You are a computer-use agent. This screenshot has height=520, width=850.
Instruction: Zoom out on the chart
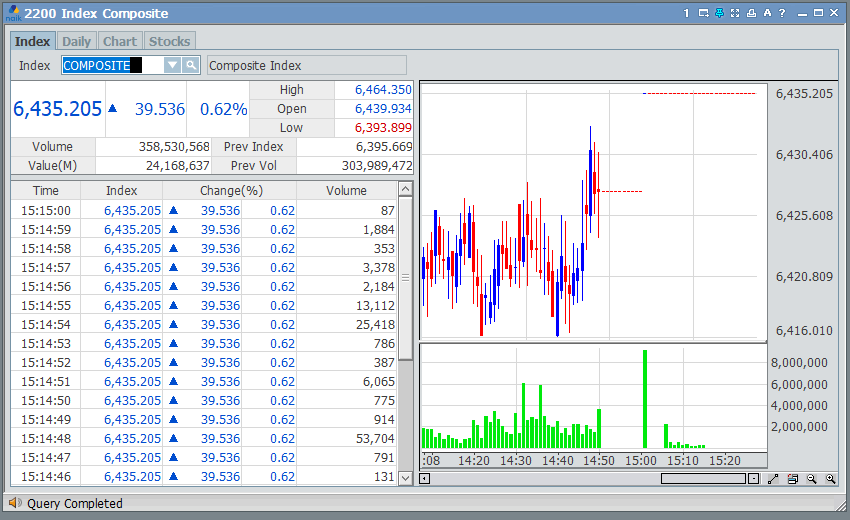811,479
